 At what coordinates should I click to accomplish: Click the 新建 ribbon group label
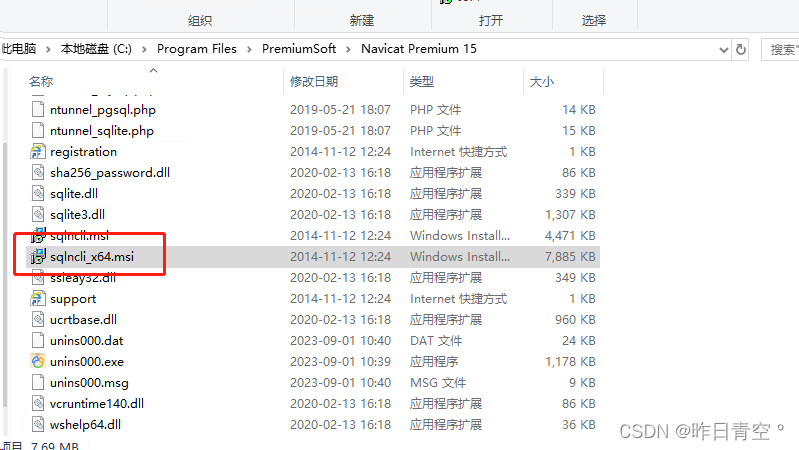pos(362,20)
